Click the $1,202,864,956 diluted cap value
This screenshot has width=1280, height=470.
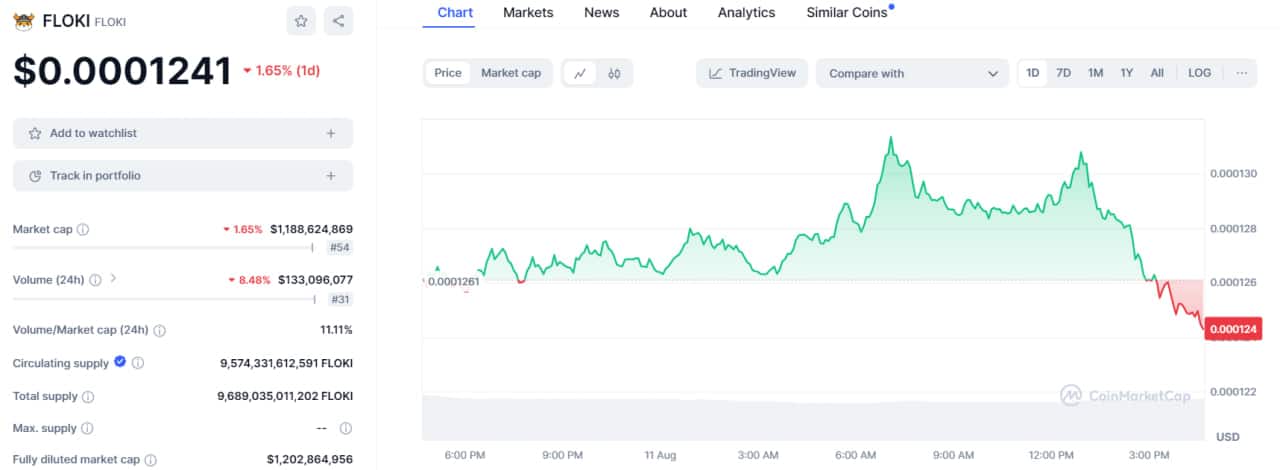pos(310,460)
